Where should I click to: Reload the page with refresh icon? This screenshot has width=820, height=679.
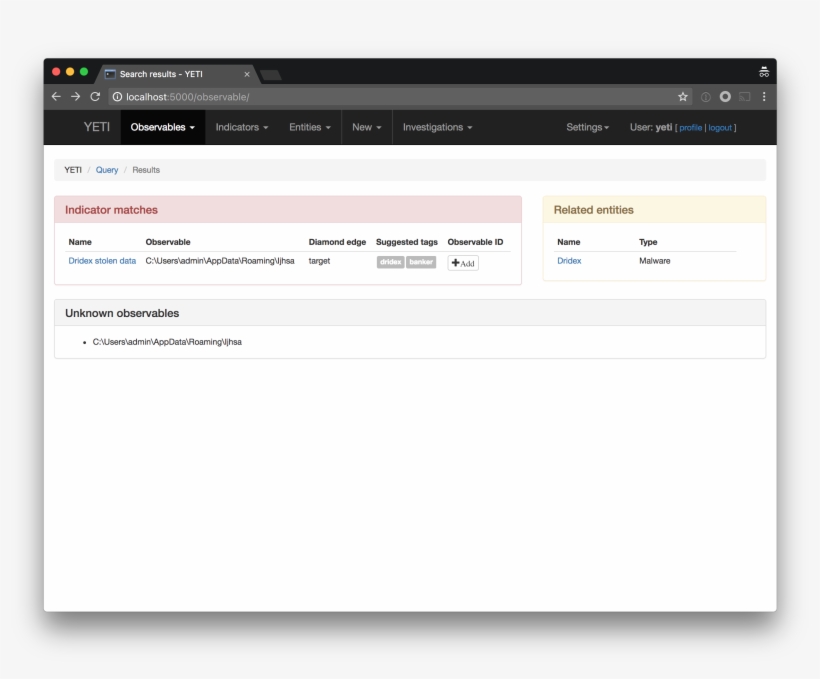(x=95, y=97)
